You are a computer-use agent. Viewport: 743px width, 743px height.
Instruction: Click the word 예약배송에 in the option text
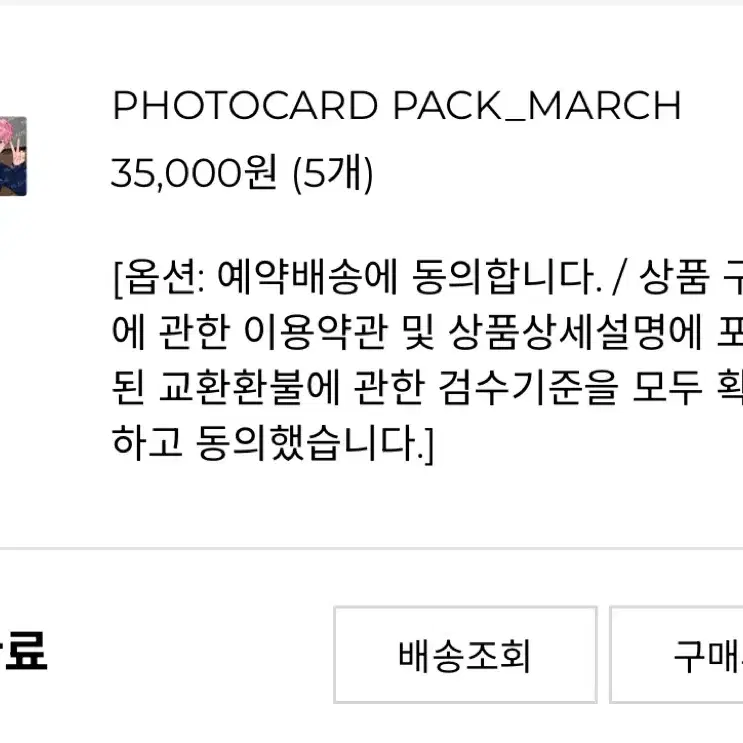coord(307,276)
